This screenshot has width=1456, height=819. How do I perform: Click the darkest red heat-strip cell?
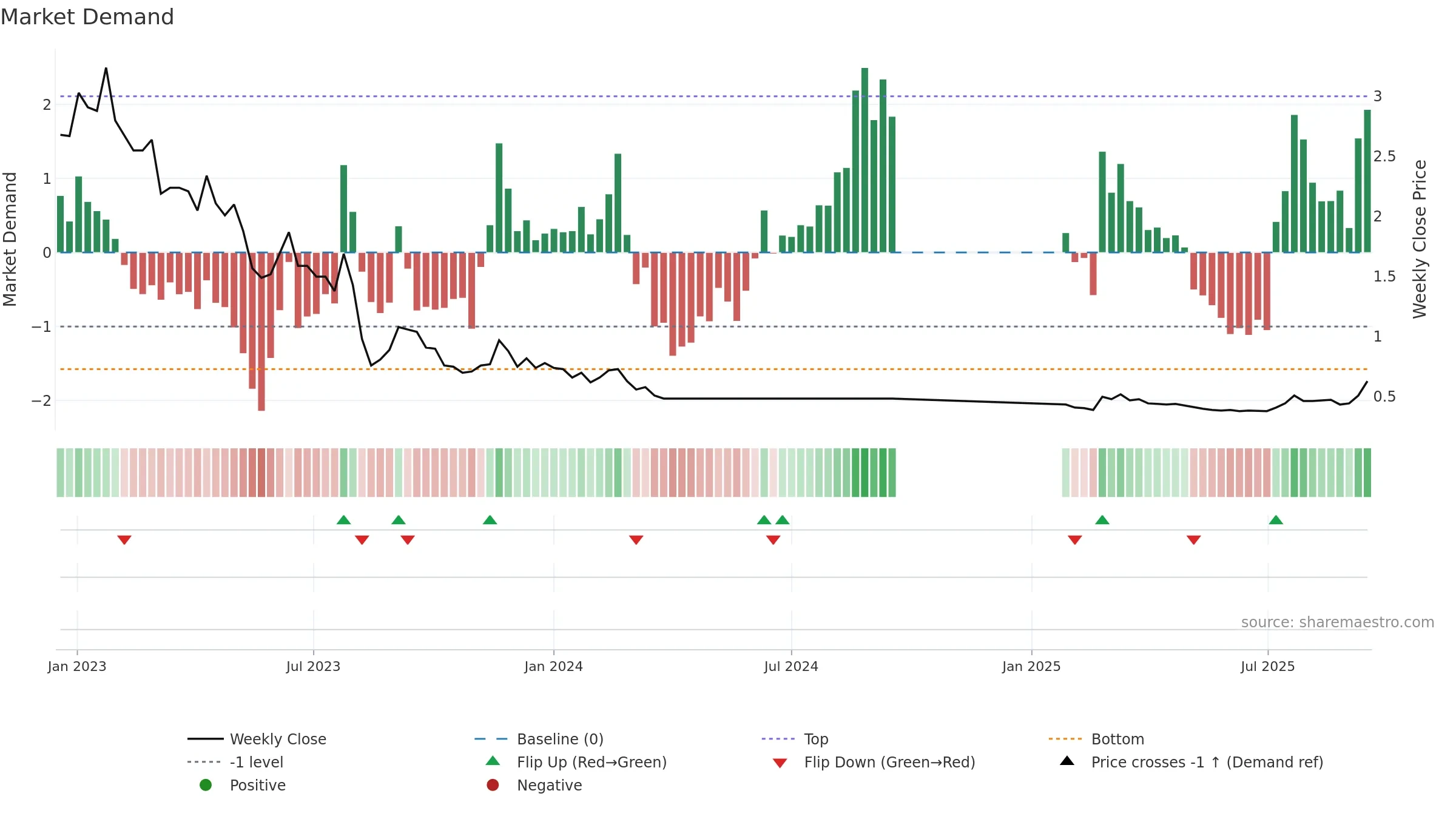[x=261, y=473]
